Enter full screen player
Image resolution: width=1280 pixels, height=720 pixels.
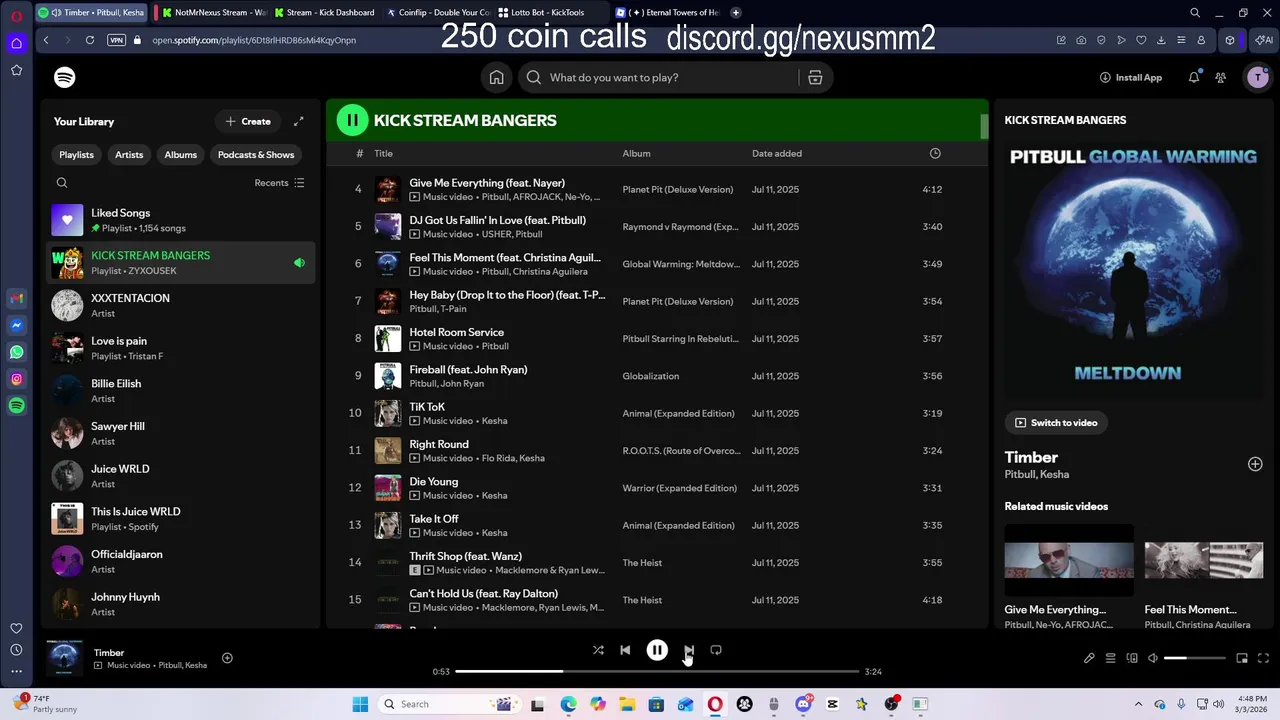coord(1263,658)
